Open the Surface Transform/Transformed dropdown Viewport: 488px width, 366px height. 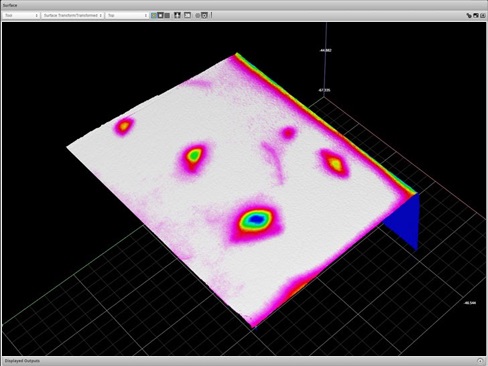coord(72,15)
